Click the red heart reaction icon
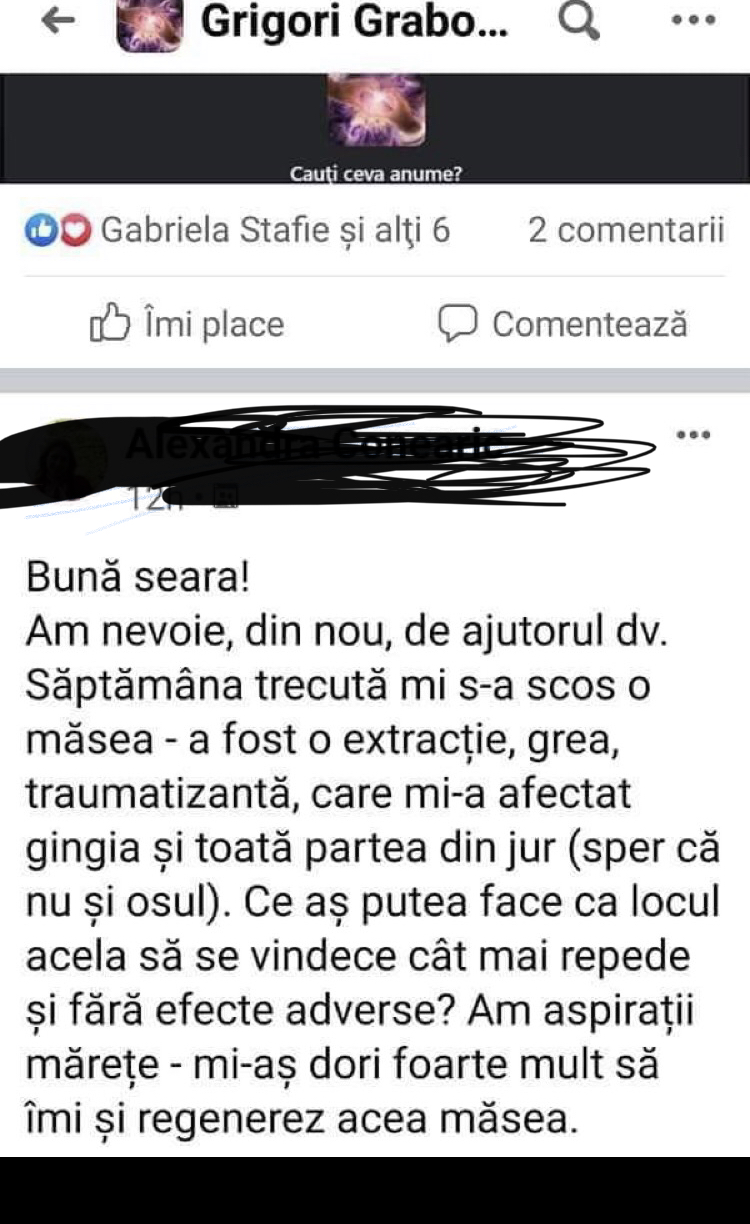Screen dimensions: 750x1224 tap(75, 231)
